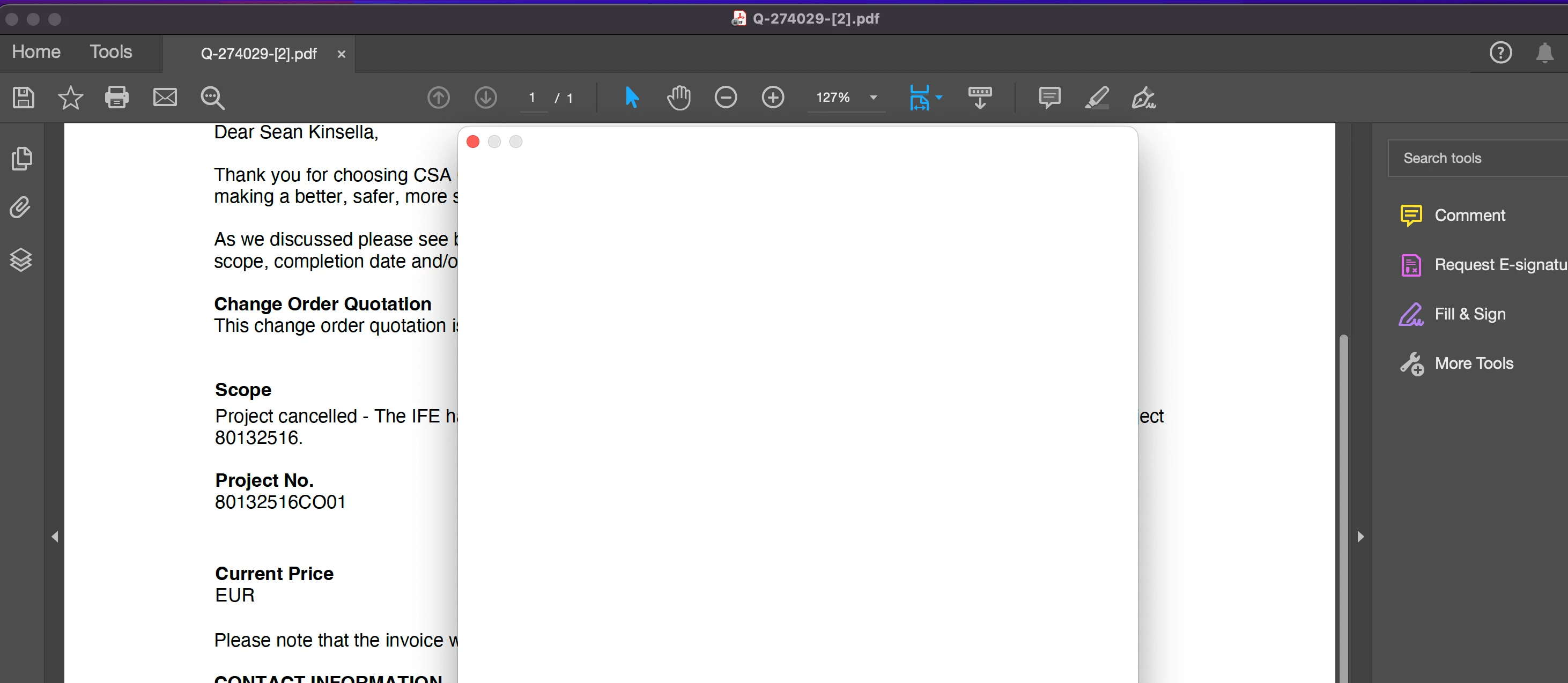
Task: Click the Save file icon
Action: pyautogui.click(x=23, y=98)
